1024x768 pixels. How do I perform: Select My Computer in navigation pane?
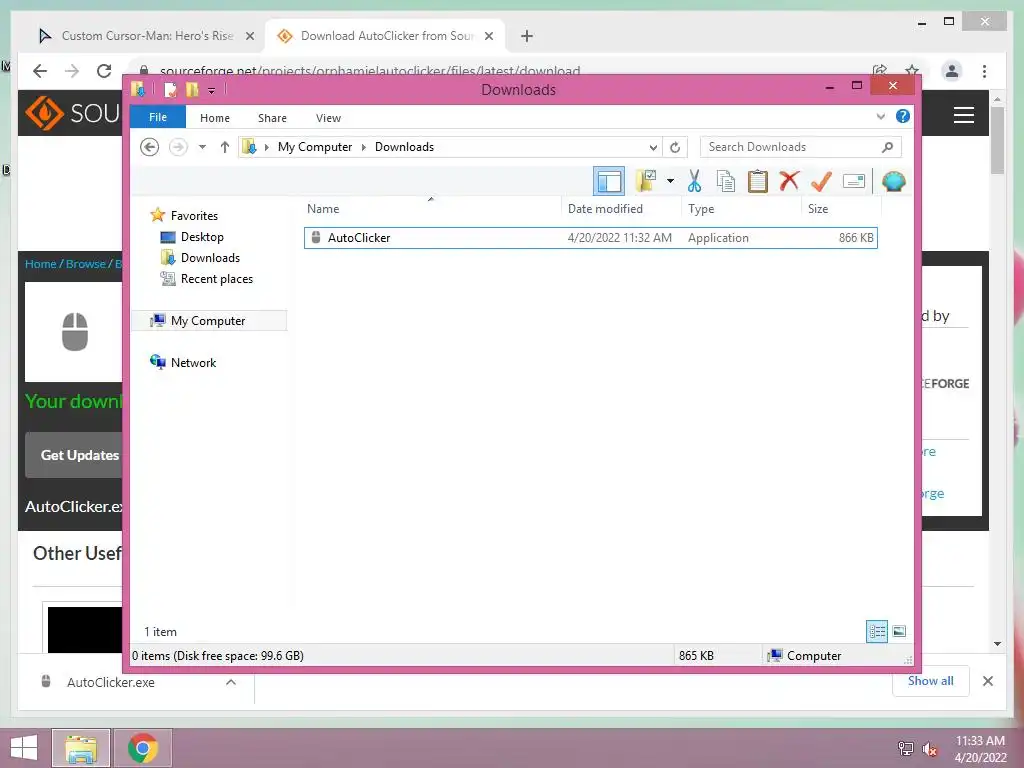tap(208, 321)
